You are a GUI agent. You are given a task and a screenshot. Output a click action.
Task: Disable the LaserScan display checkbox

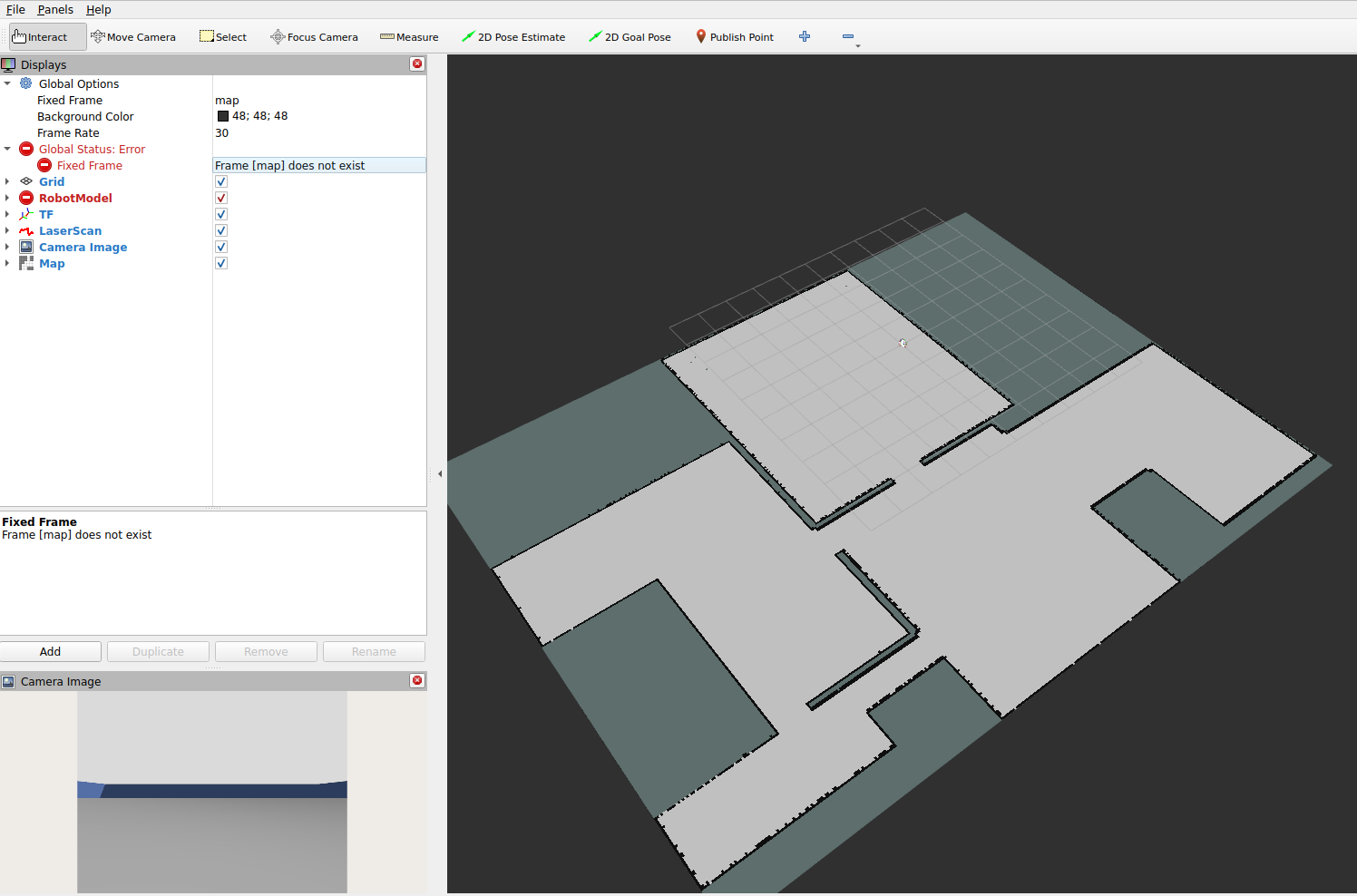click(x=221, y=230)
